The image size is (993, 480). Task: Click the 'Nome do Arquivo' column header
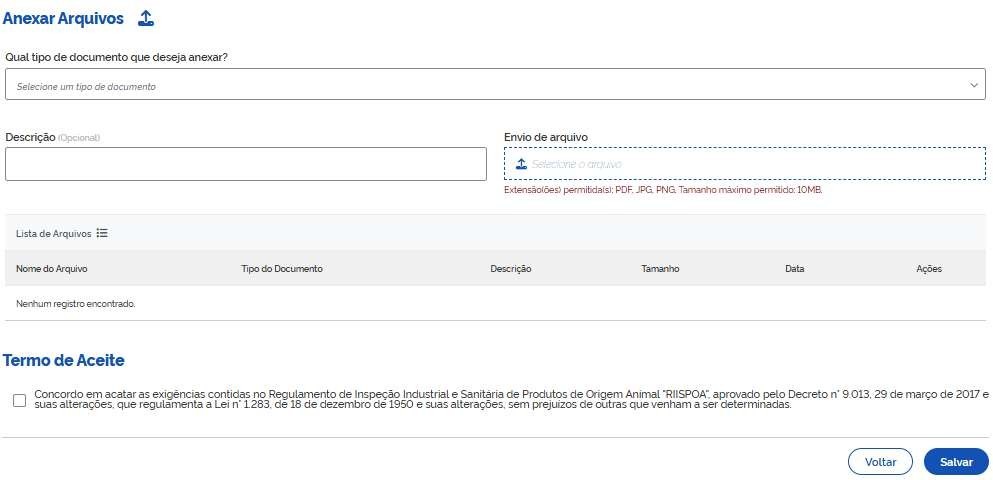pyautogui.click(x=52, y=269)
